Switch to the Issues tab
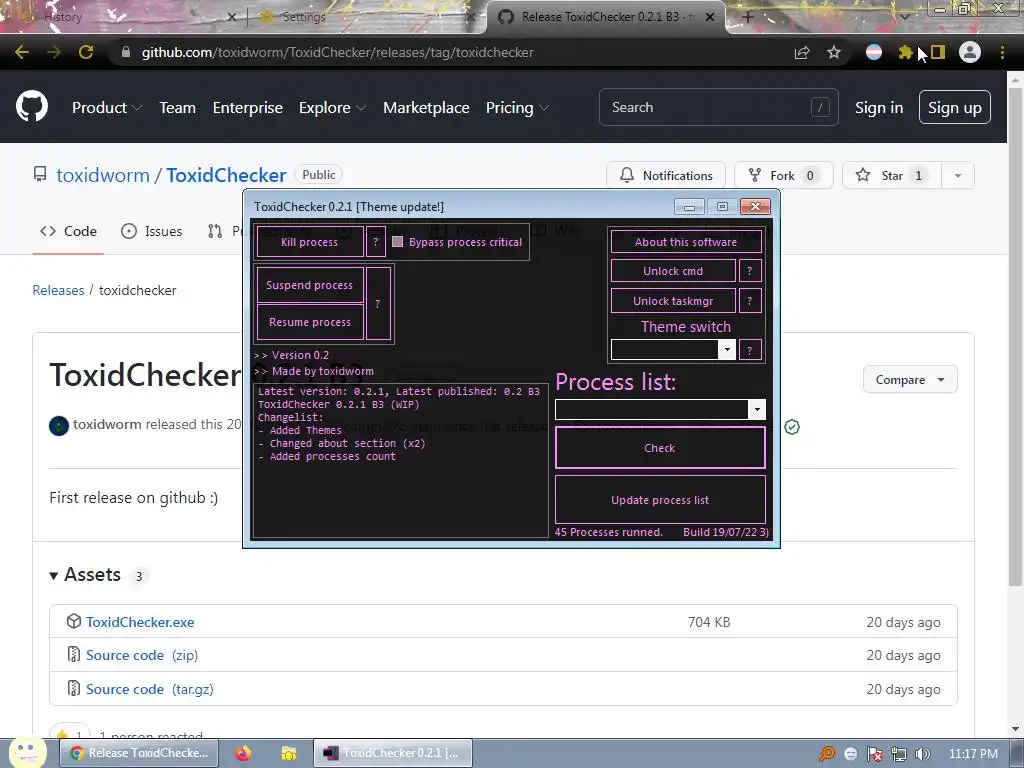This screenshot has width=1024, height=768. (x=152, y=231)
